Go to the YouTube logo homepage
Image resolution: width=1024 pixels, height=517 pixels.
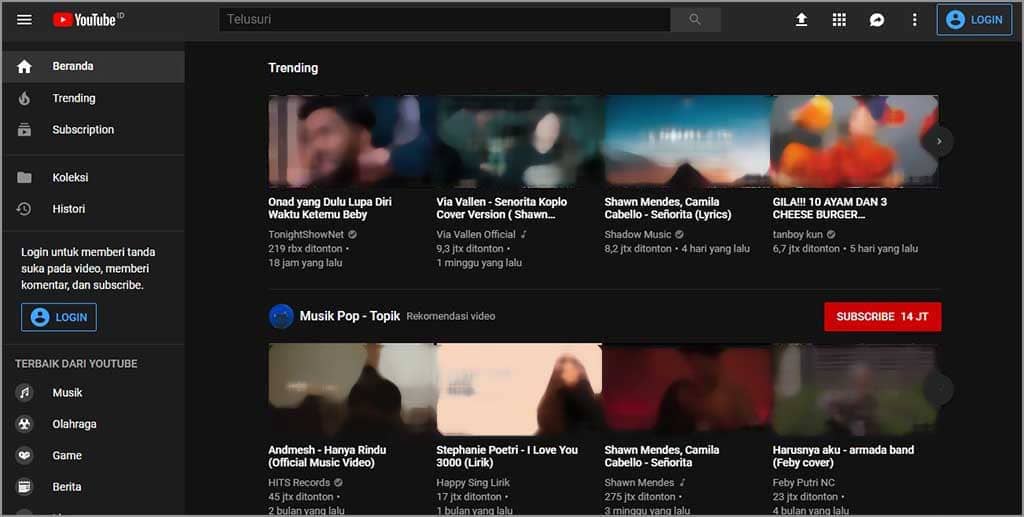pyautogui.click(x=88, y=20)
